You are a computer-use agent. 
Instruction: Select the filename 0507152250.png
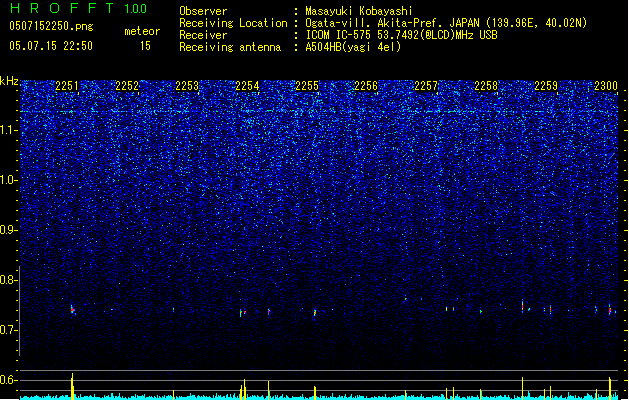[x=51, y=26]
